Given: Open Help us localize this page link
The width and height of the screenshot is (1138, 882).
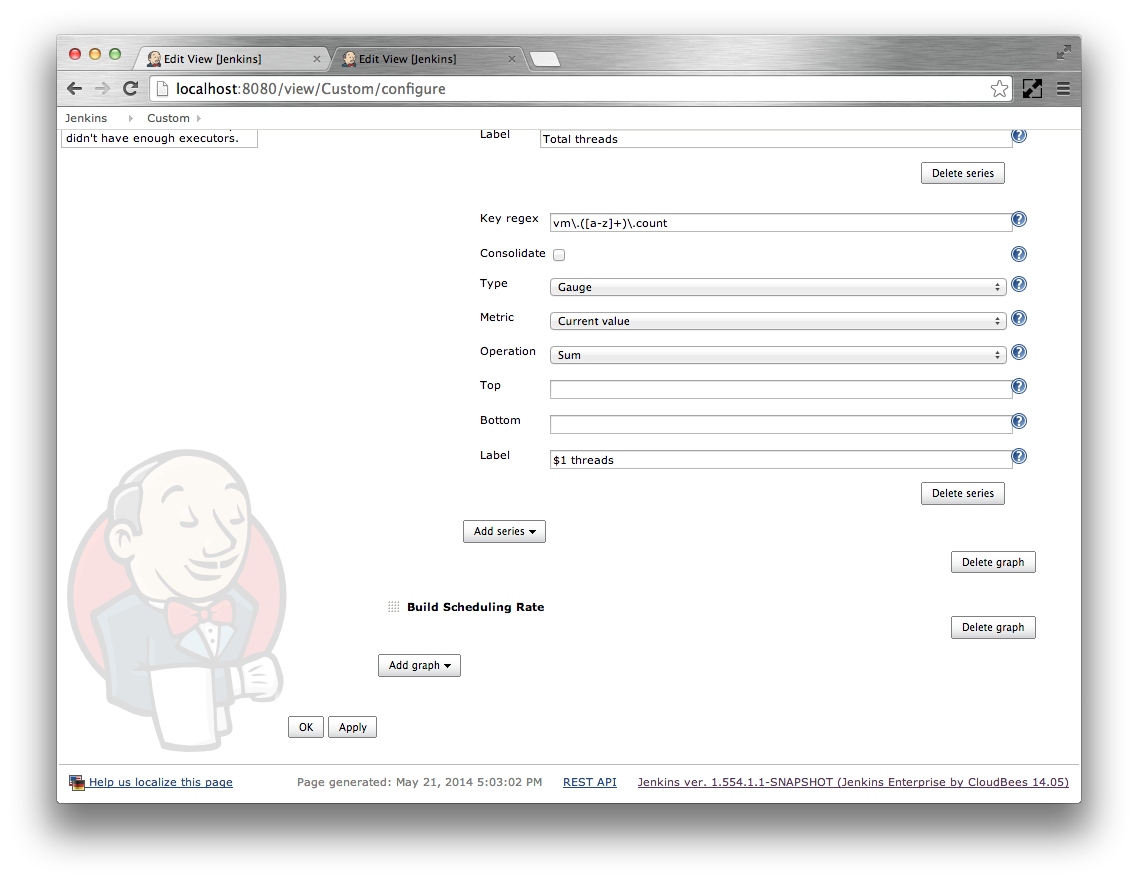Looking at the screenshot, I should tap(160, 782).
